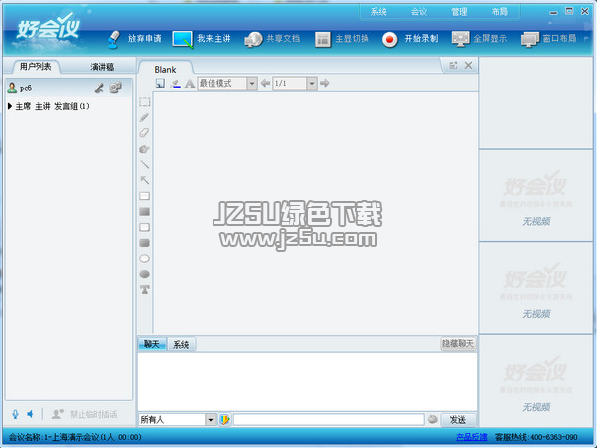Pick the pencil drawing tool

(x=144, y=117)
